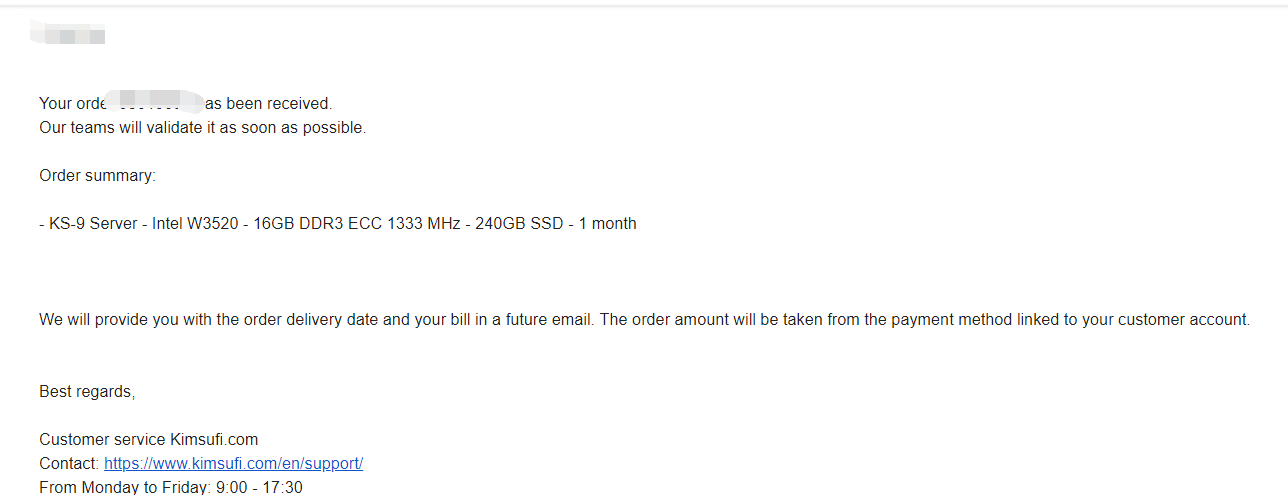1288x495 pixels.
Task: Click the "Your order" text at line start
Action: [70, 104]
